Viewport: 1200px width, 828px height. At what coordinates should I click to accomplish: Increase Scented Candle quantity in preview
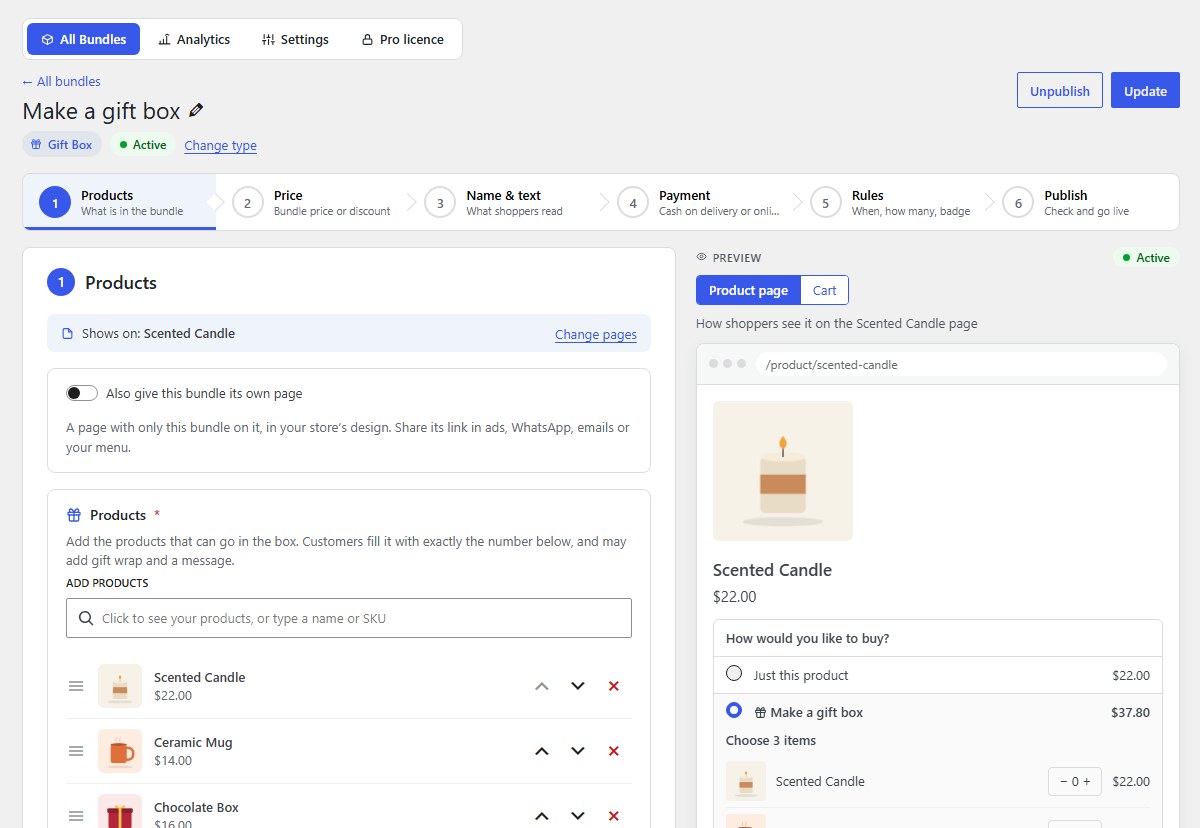tap(1087, 782)
